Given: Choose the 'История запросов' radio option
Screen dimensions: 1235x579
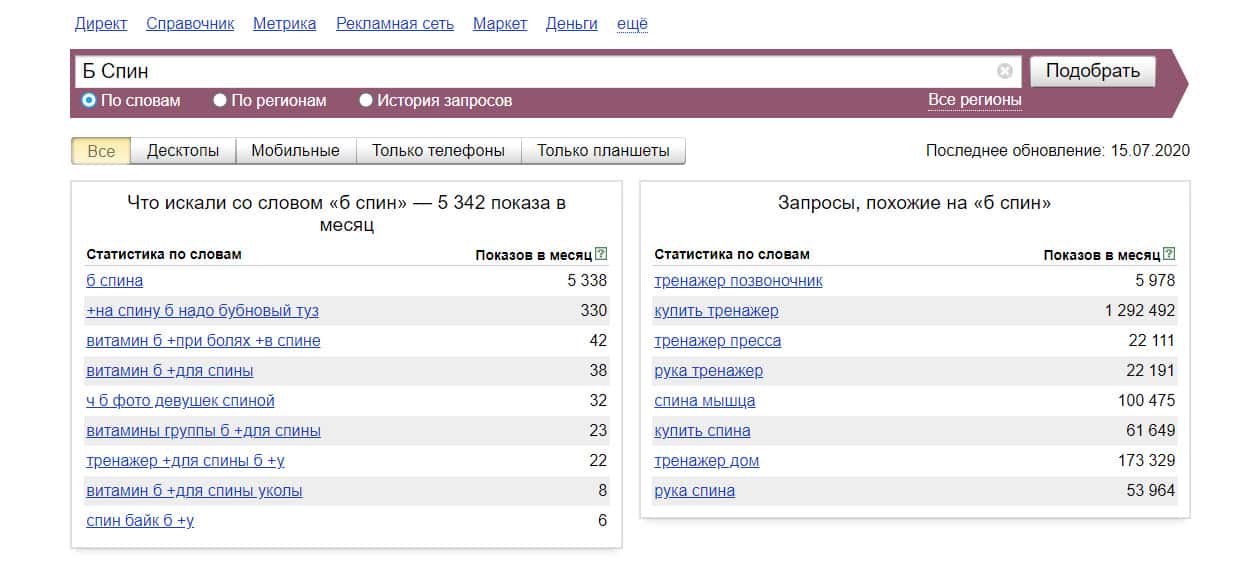Looking at the screenshot, I should (x=366, y=100).
